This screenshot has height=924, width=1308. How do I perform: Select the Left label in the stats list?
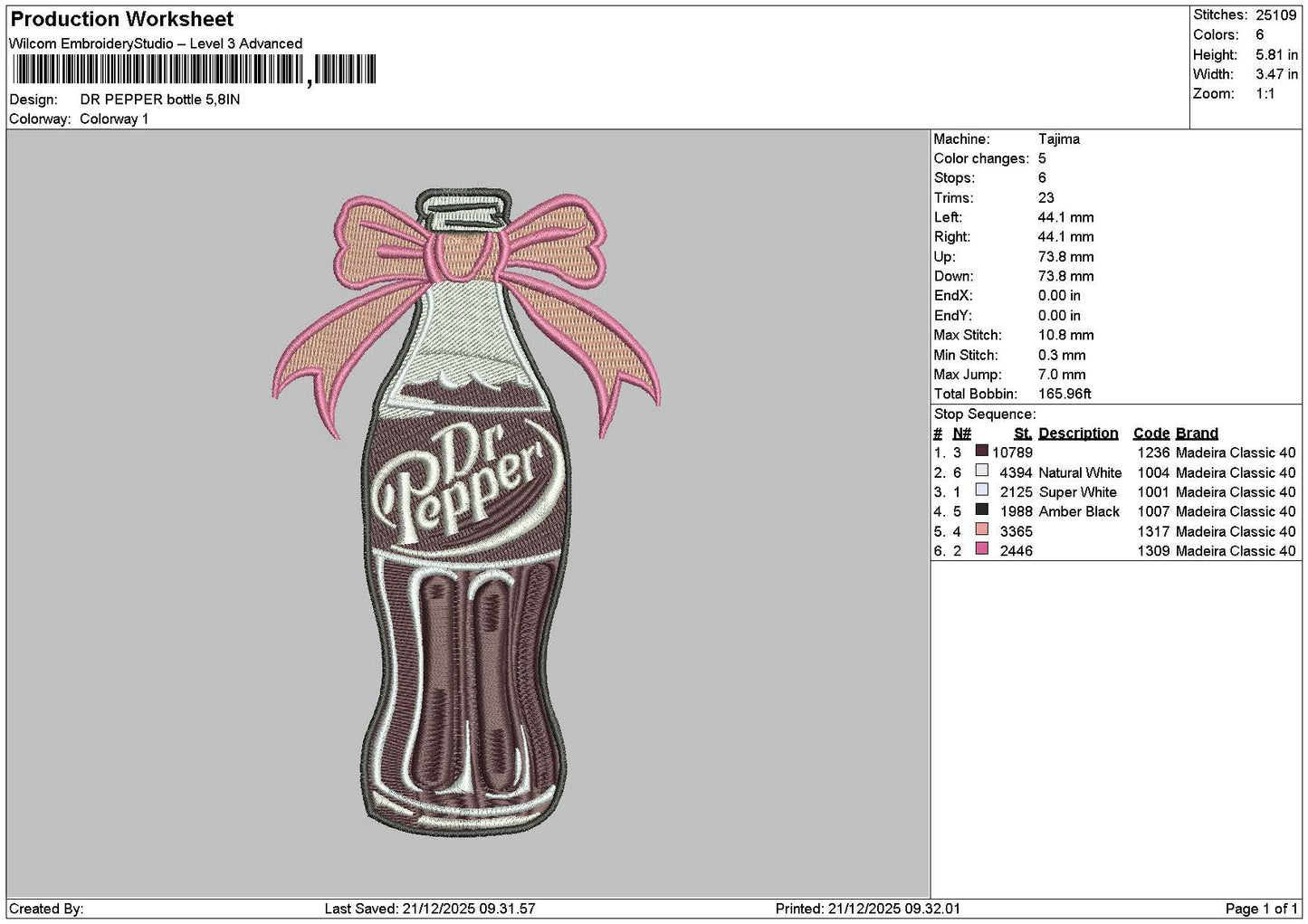948,218
